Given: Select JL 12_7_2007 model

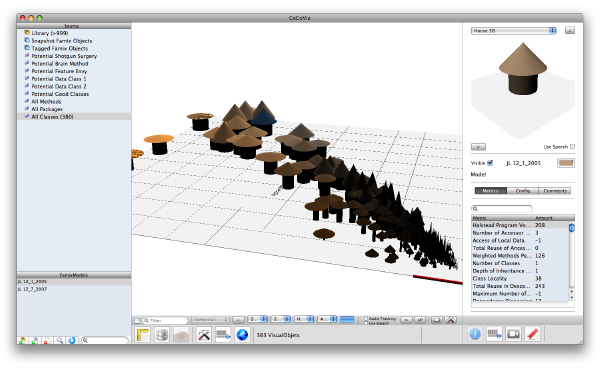Looking at the screenshot, I should coord(74,289).
